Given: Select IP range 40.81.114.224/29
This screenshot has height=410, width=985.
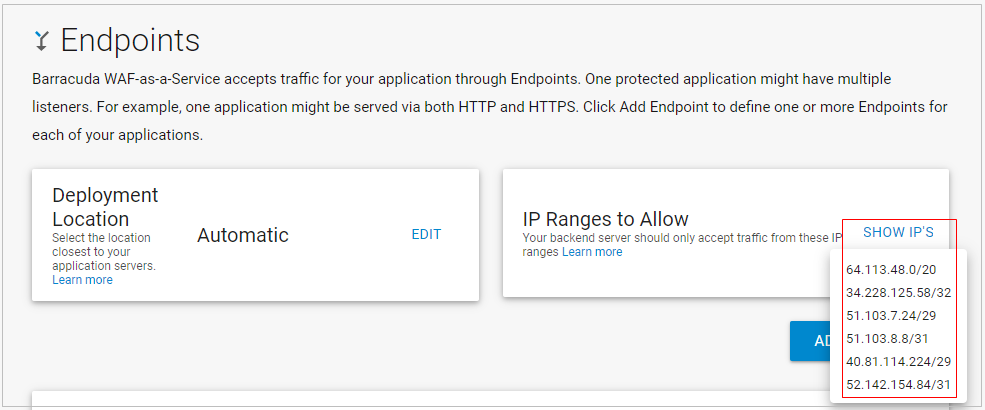Looking at the screenshot, I should pyautogui.click(x=898, y=362).
